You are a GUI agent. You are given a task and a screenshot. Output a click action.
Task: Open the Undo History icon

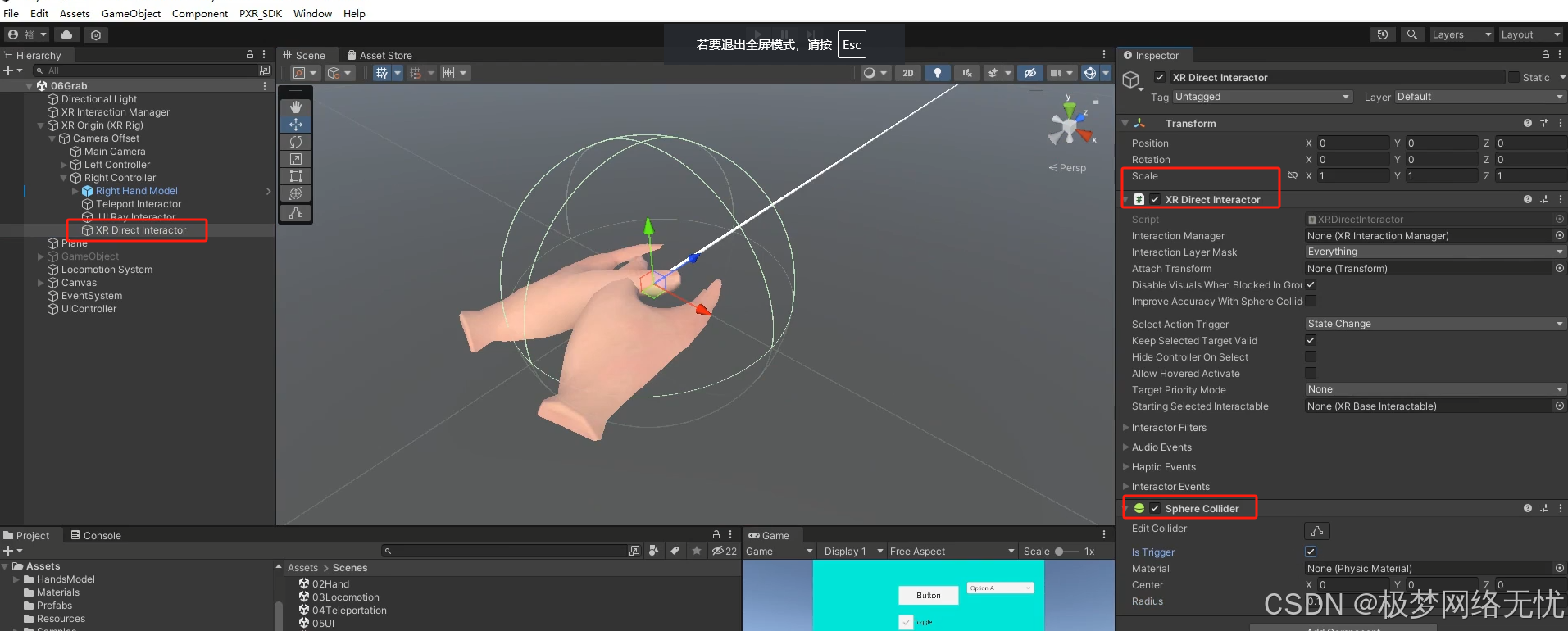1383,34
